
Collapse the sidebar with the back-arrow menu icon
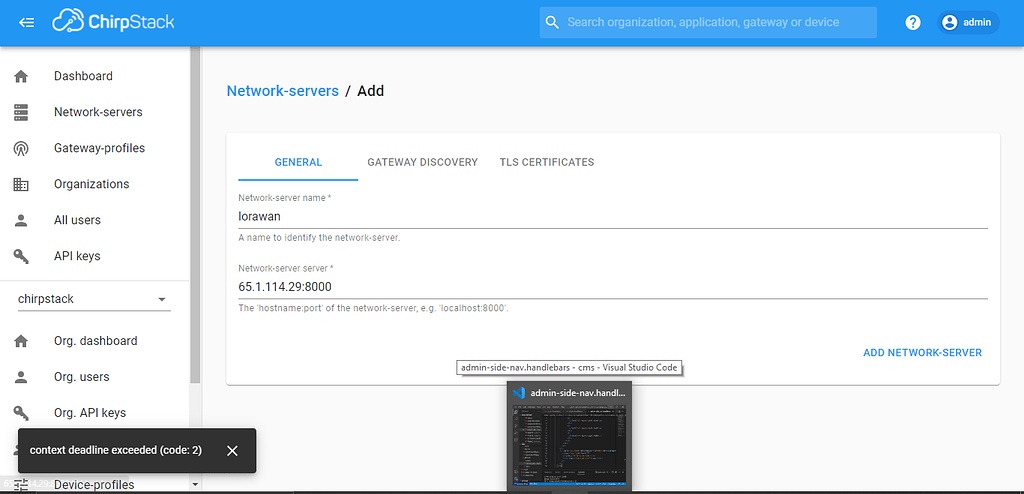(x=27, y=23)
